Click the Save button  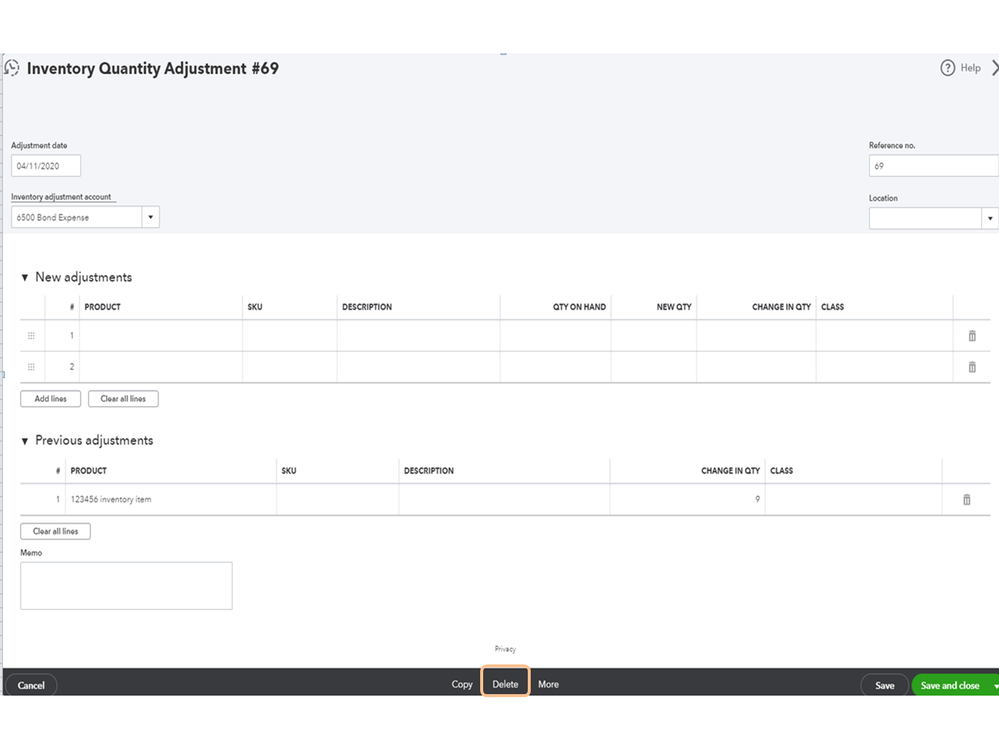884,685
